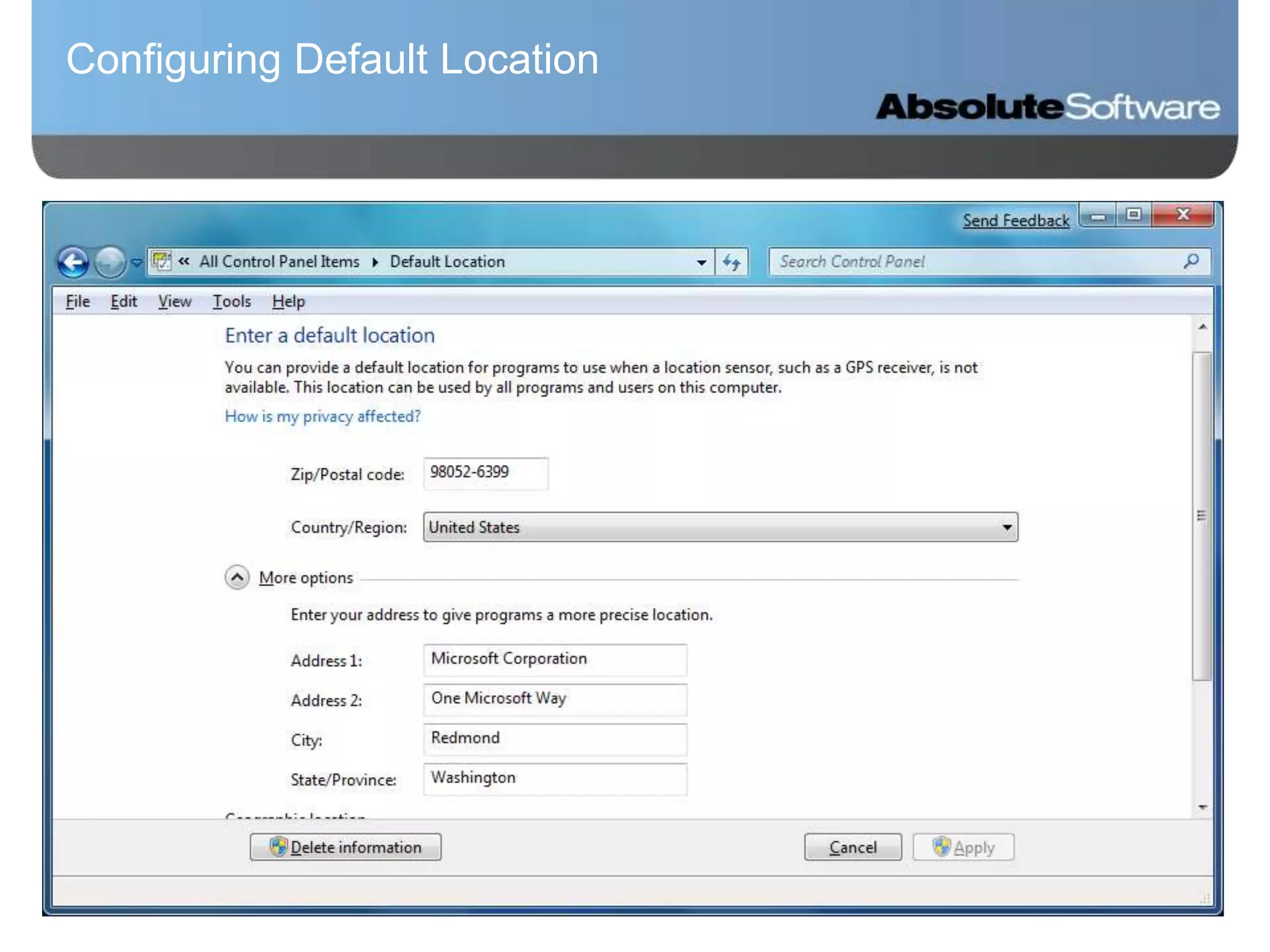This screenshot has height=952, width=1270.
Task: Click the Back navigation arrow
Action: (x=73, y=262)
